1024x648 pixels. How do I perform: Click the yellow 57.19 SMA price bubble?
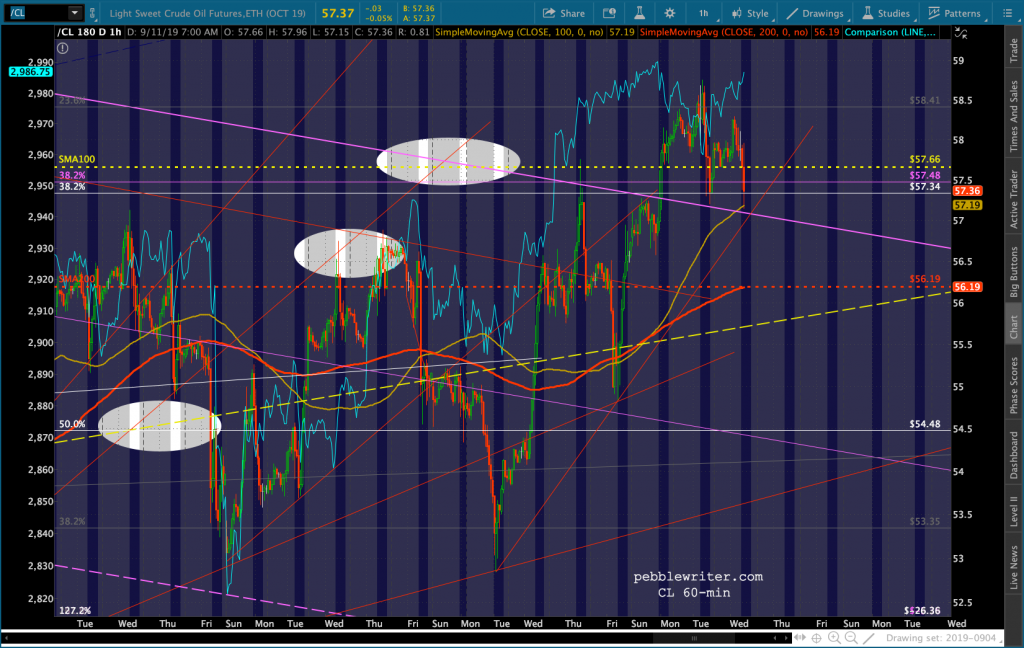[967, 205]
